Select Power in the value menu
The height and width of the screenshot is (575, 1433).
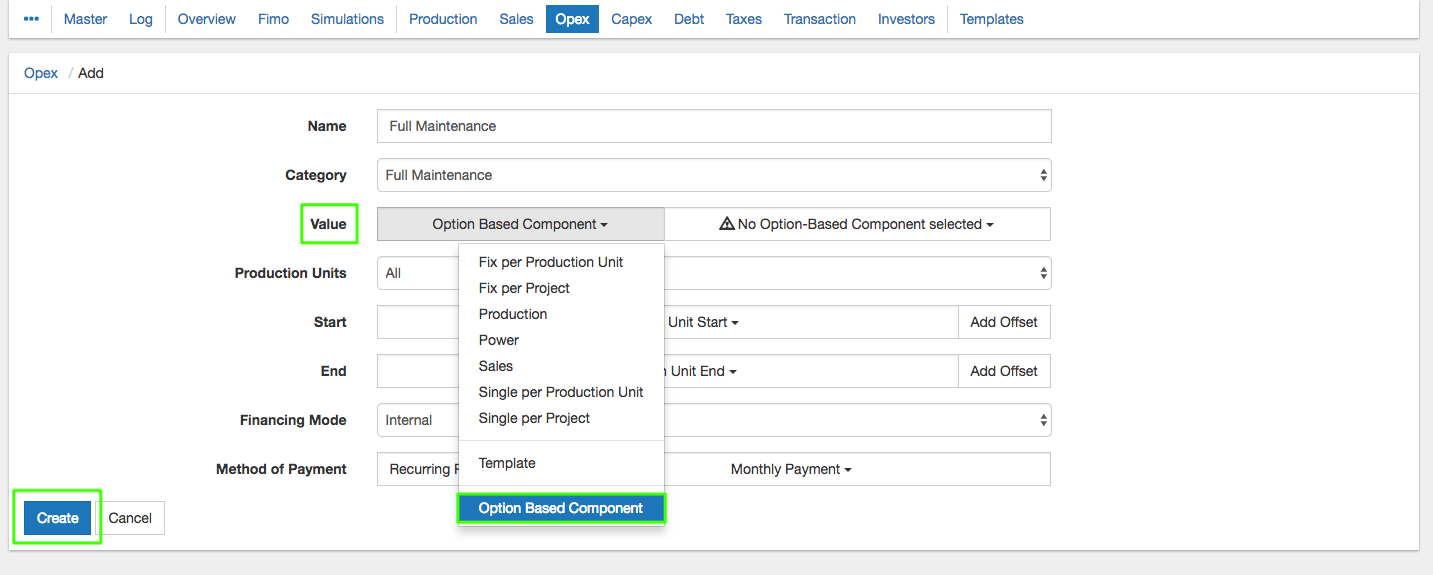(499, 340)
